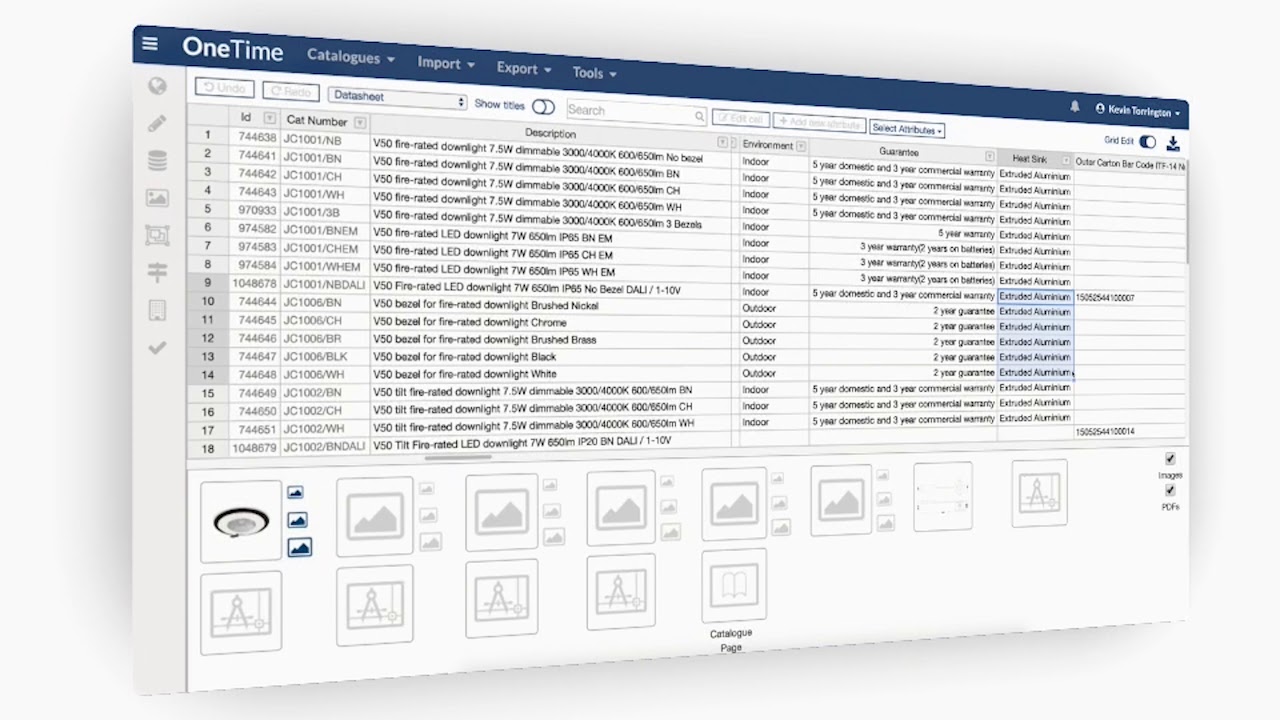
Task: Select cell with Cat Number JC1001/NB
Action: point(325,141)
